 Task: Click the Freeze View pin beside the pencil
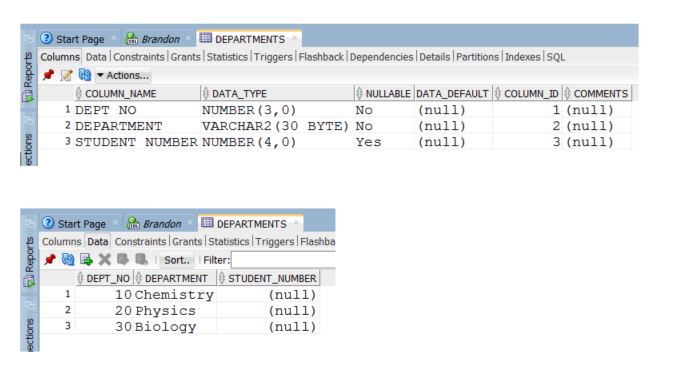click(49, 75)
